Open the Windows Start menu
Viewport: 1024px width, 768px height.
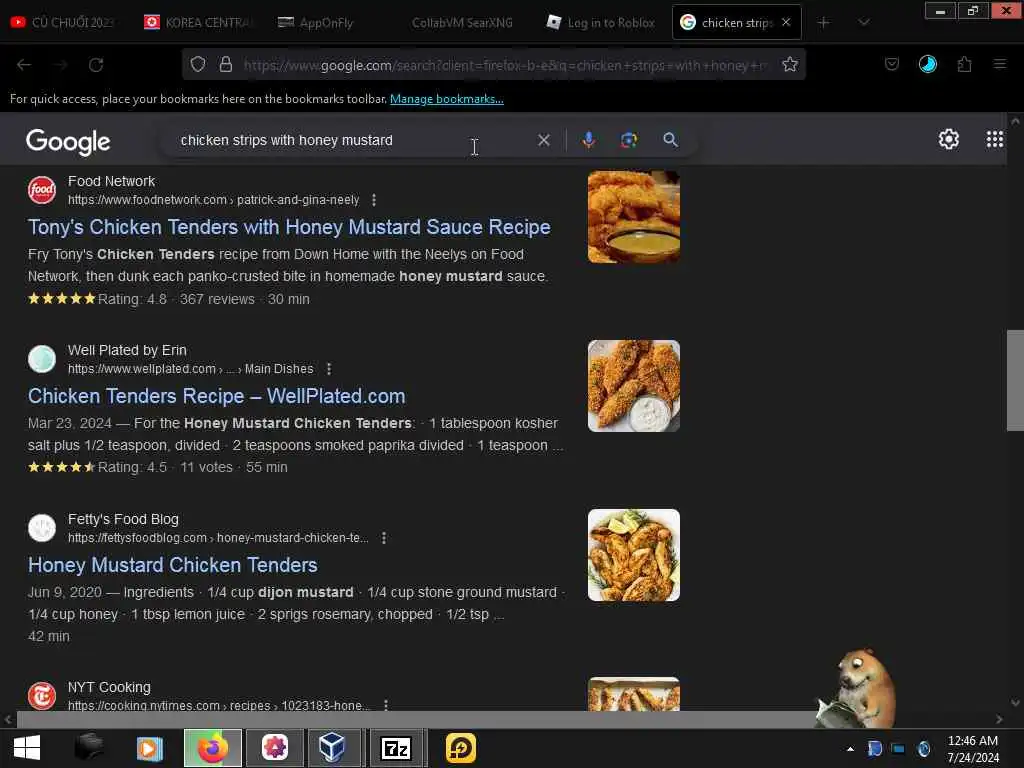point(27,748)
